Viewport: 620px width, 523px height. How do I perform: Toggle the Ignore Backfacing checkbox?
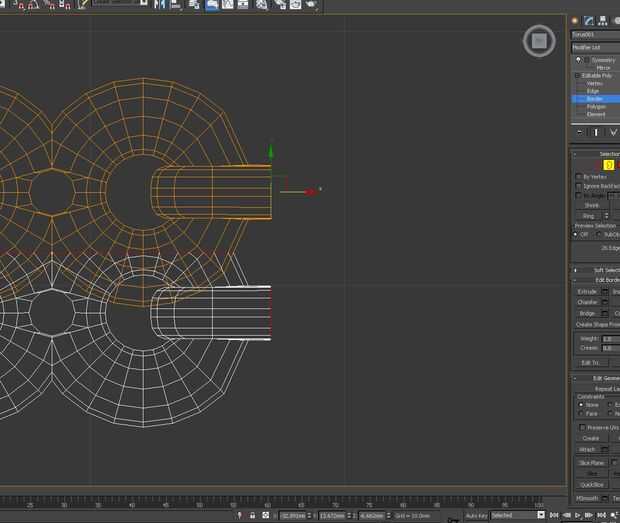(579, 186)
